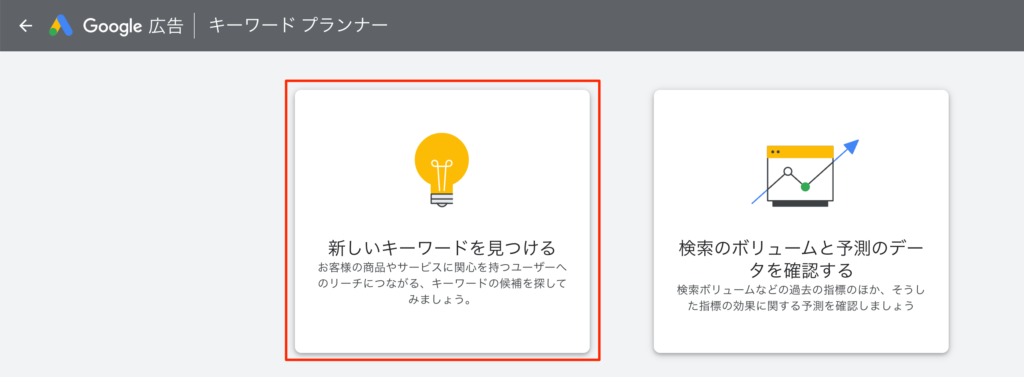This screenshot has height=377, width=1024.
Task: Click the Google Ads triangle logo
Action: [61, 25]
